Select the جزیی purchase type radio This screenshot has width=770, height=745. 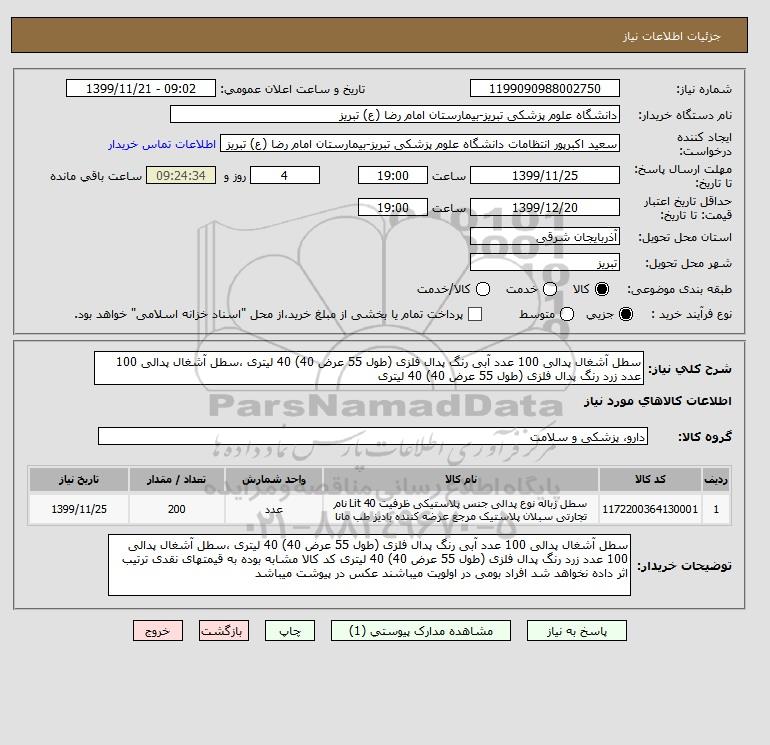pyautogui.click(x=626, y=314)
